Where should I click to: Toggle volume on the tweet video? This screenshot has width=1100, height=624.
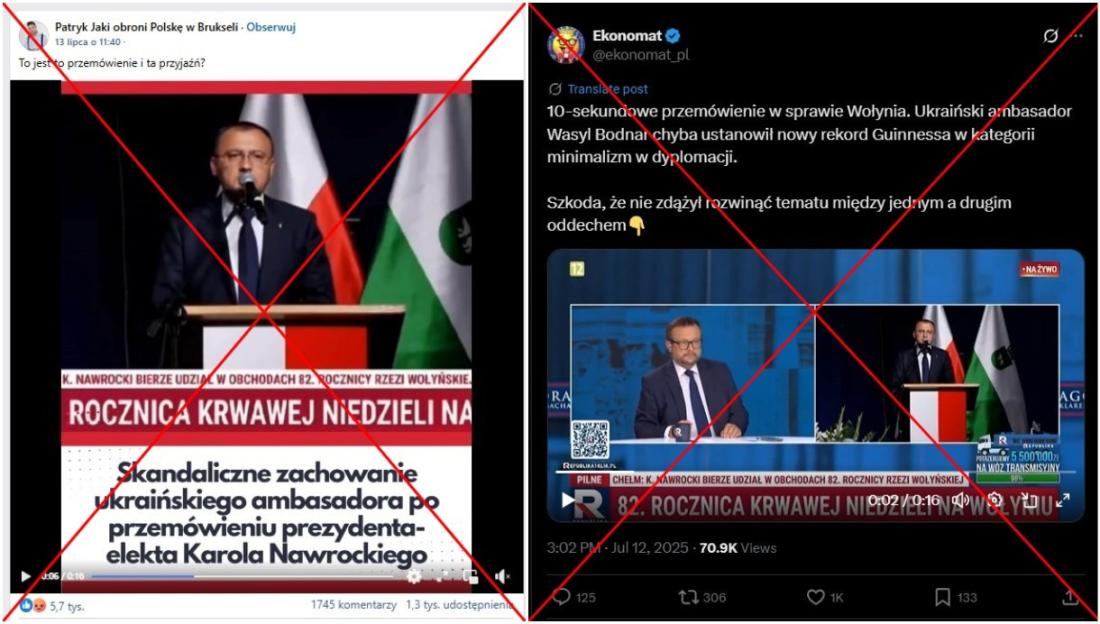960,500
